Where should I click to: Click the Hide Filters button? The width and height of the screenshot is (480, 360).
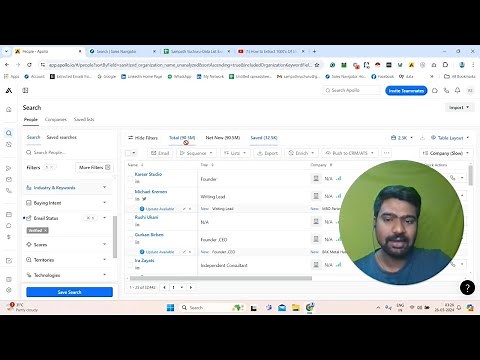(143, 138)
